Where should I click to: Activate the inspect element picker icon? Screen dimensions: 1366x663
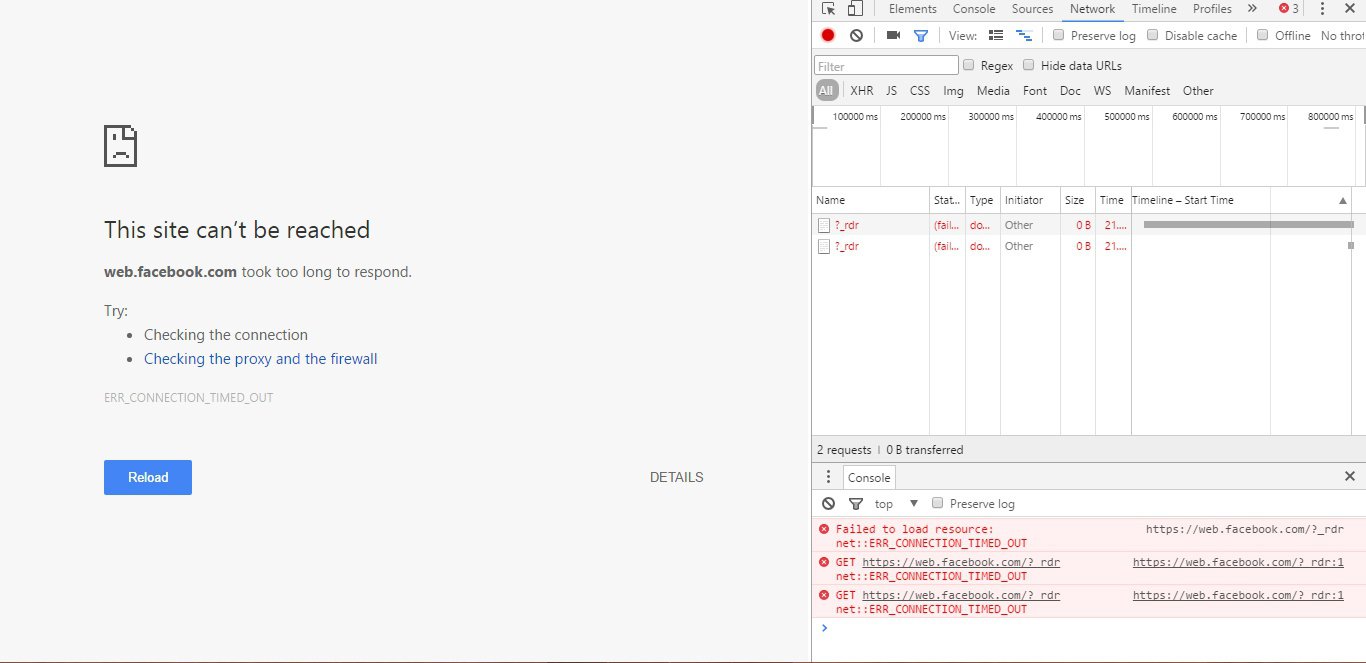click(828, 9)
